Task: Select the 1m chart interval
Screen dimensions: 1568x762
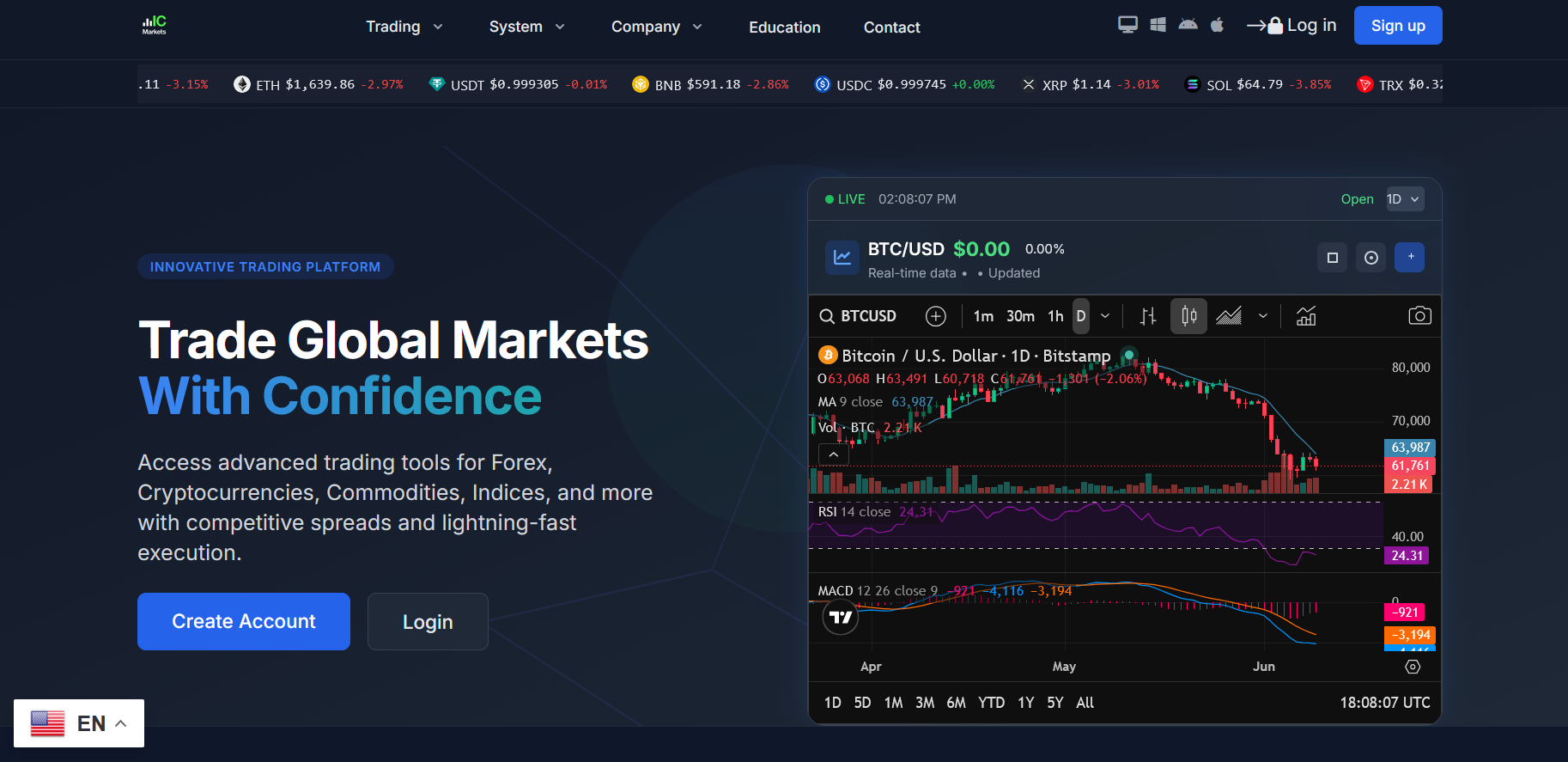Action: (983, 316)
